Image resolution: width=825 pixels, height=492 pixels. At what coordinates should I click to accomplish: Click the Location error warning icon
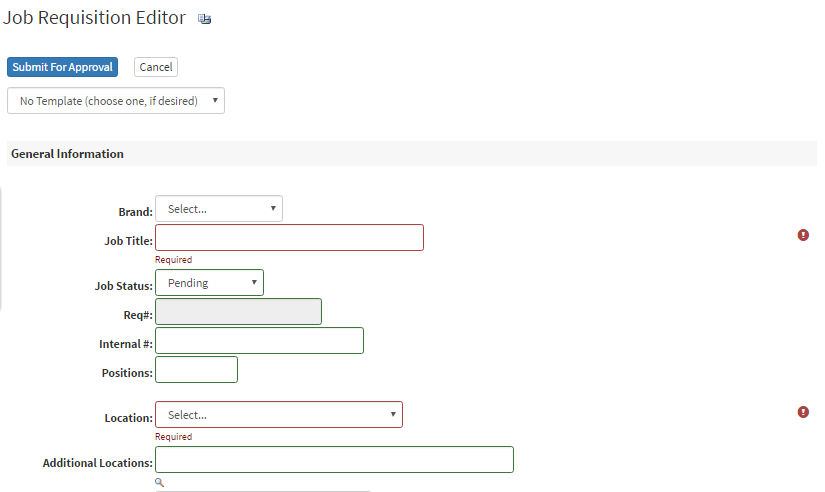803,412
